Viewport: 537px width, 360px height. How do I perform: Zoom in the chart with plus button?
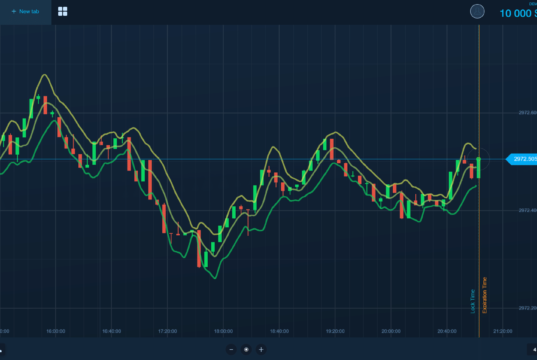[261, 349]
